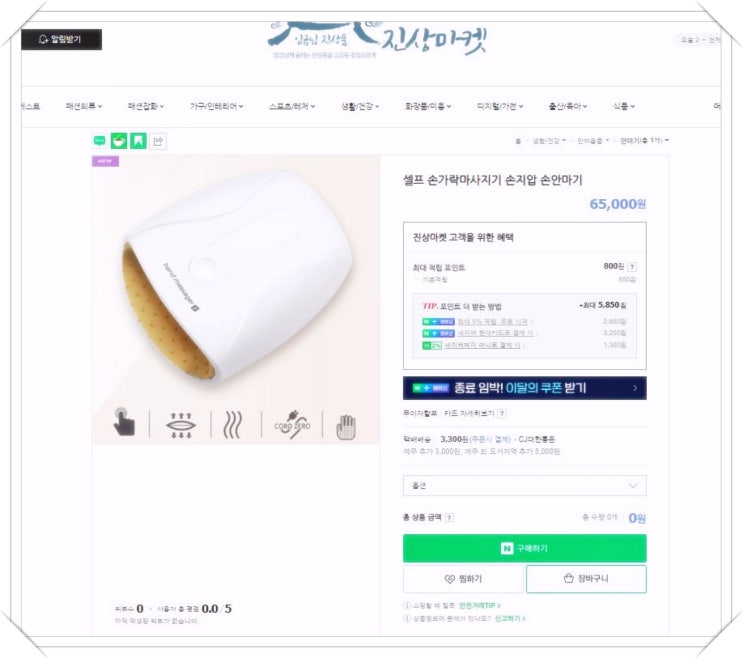
Task: Expand the 생활/건강 category menu
Action: click(x=360, y=106)
